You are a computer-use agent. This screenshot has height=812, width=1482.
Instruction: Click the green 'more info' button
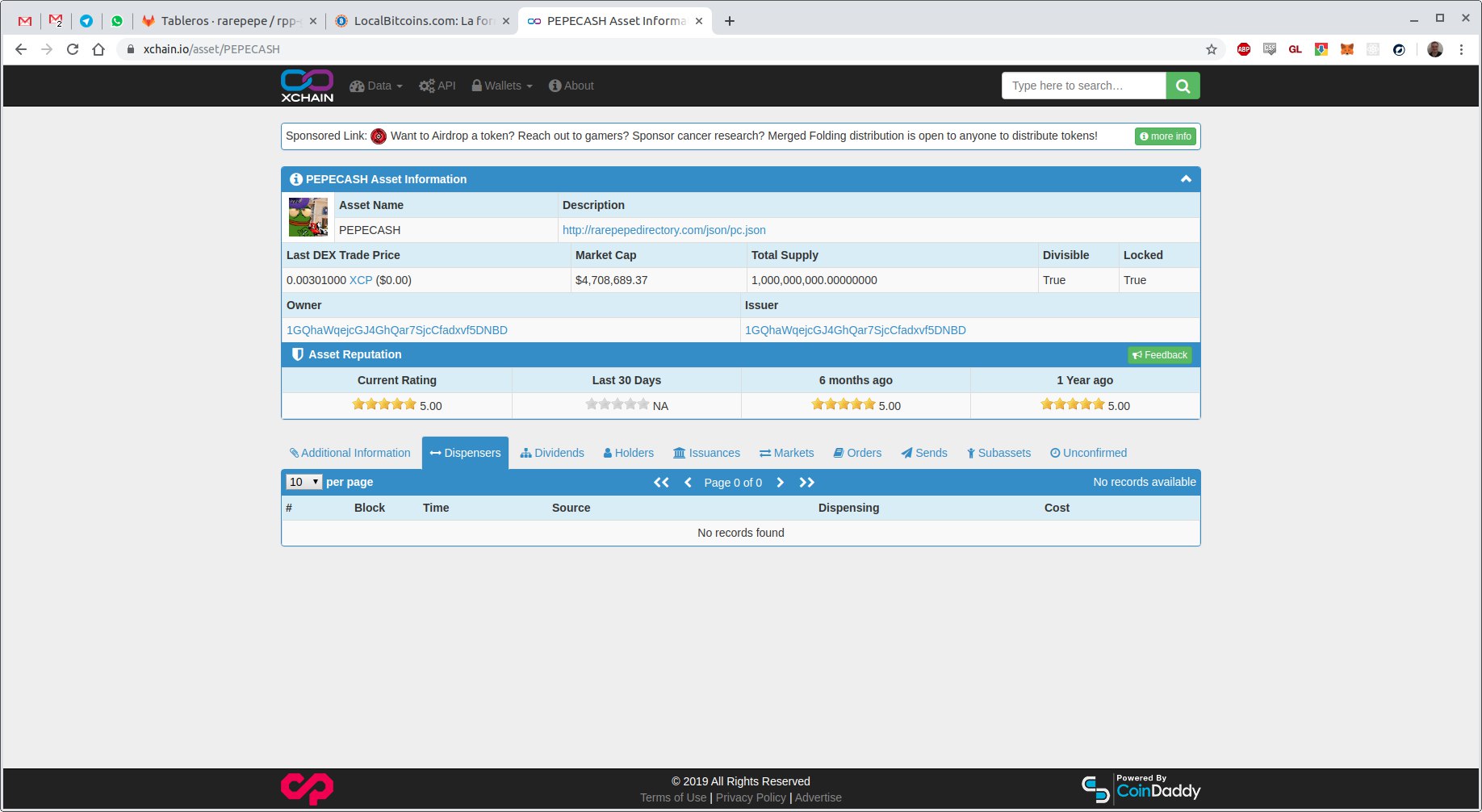point(1166,136)
